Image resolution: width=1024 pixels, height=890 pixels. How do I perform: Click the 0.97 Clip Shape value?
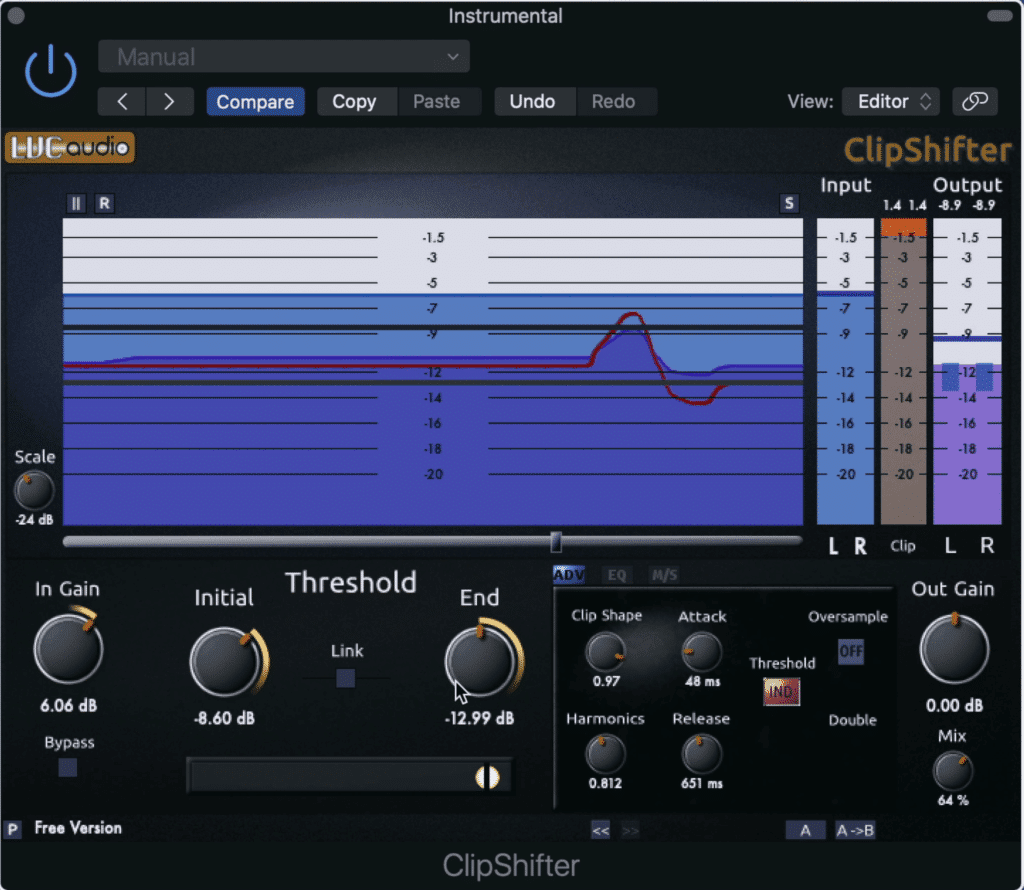point(606,682)
